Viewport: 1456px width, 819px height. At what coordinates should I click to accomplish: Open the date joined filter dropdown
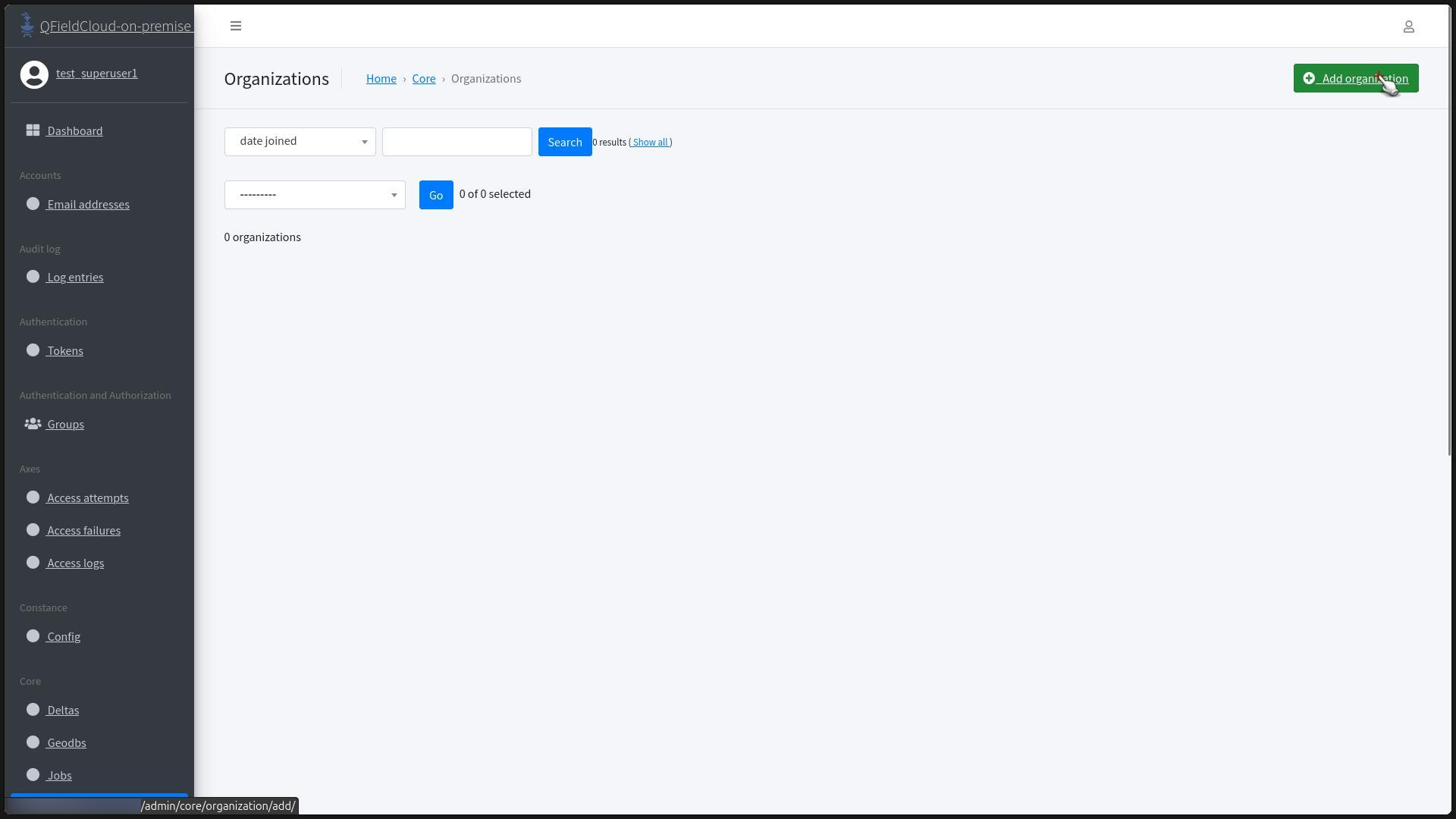pos(300,142)
